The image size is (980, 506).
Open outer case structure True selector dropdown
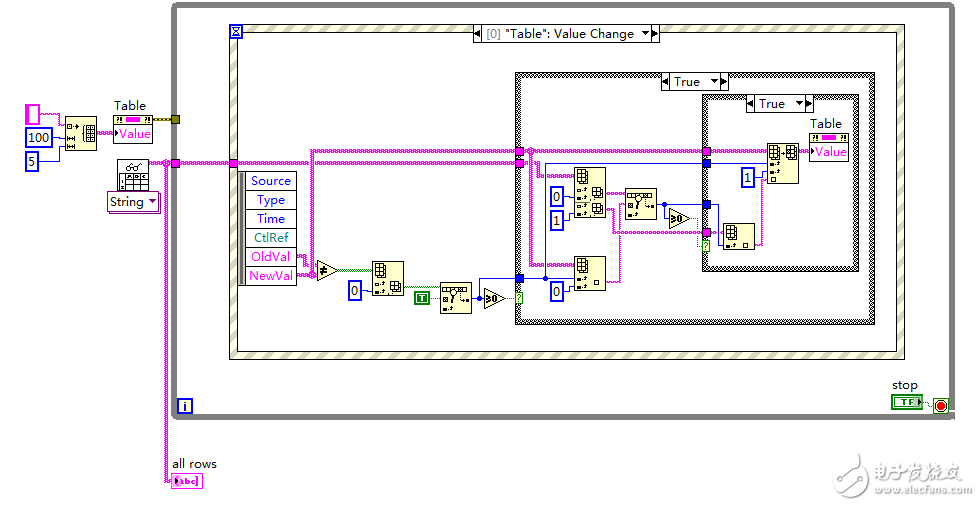[714, 82]
